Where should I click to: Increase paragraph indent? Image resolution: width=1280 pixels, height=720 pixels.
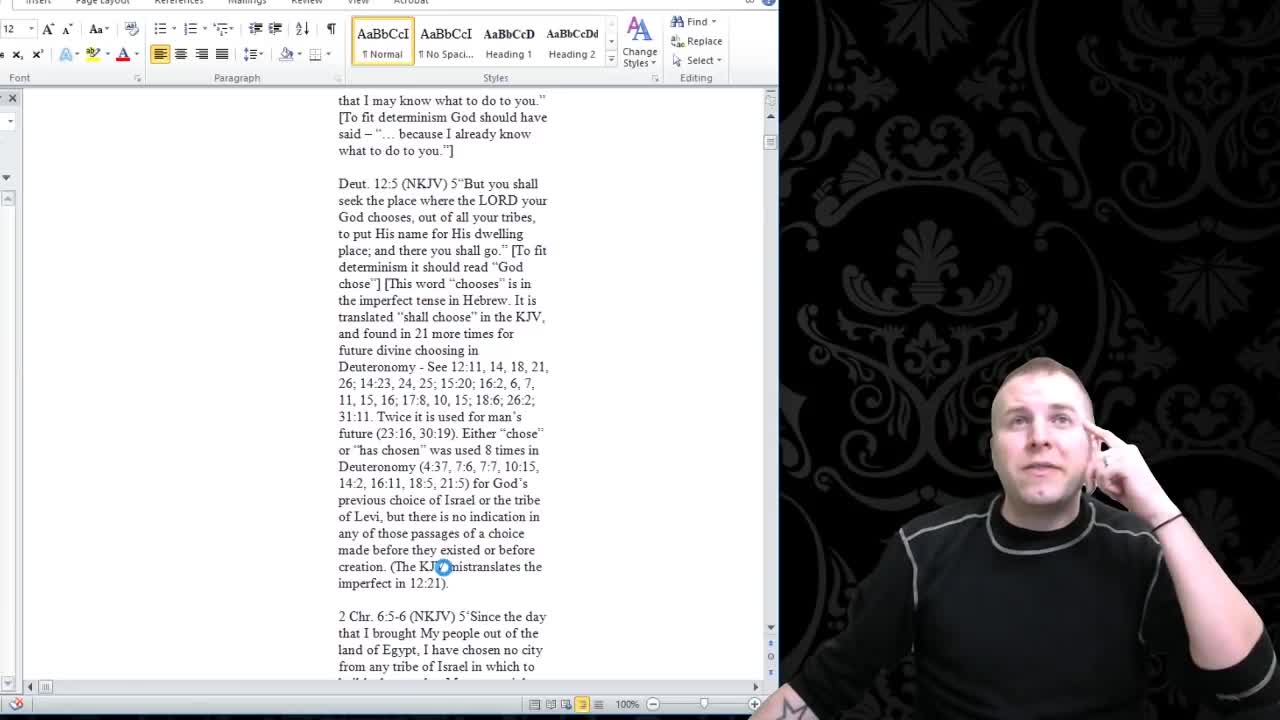(x=276, y=29)
